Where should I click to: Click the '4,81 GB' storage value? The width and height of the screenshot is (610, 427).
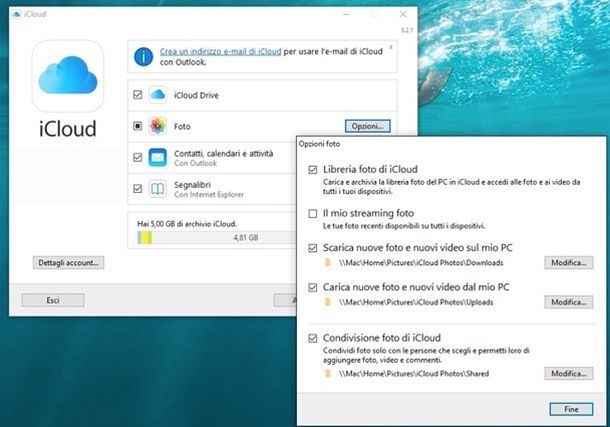[245, 238]
